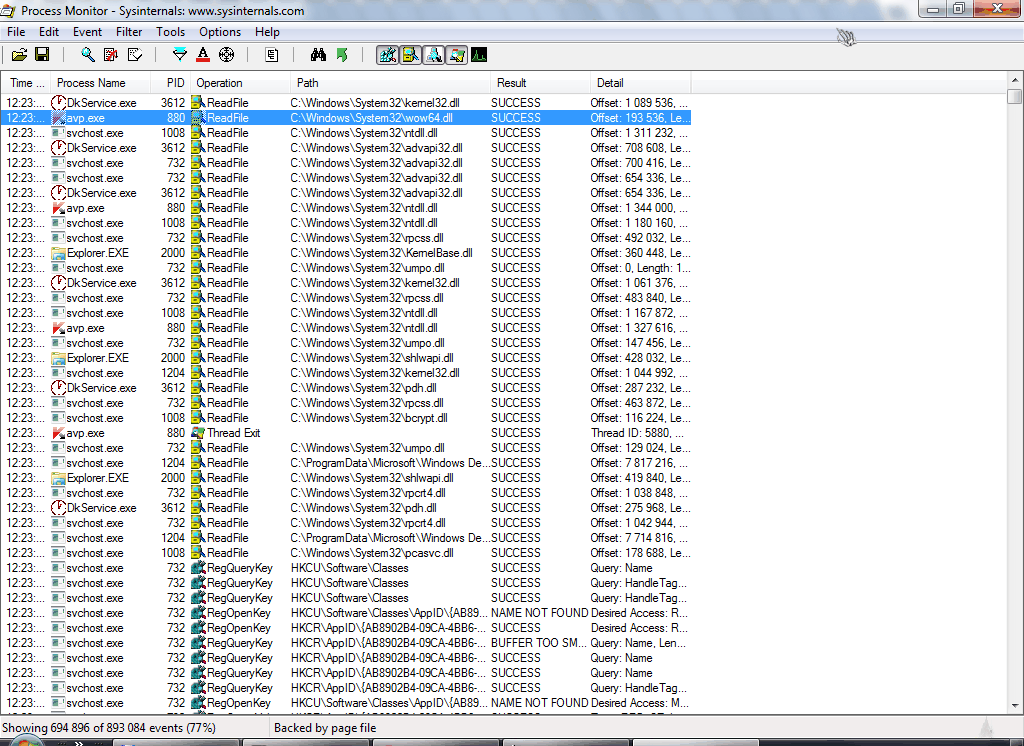Viewport: 1024px width, 746px height.
Task: Click the Time column header
Action: tap(26, 83)
